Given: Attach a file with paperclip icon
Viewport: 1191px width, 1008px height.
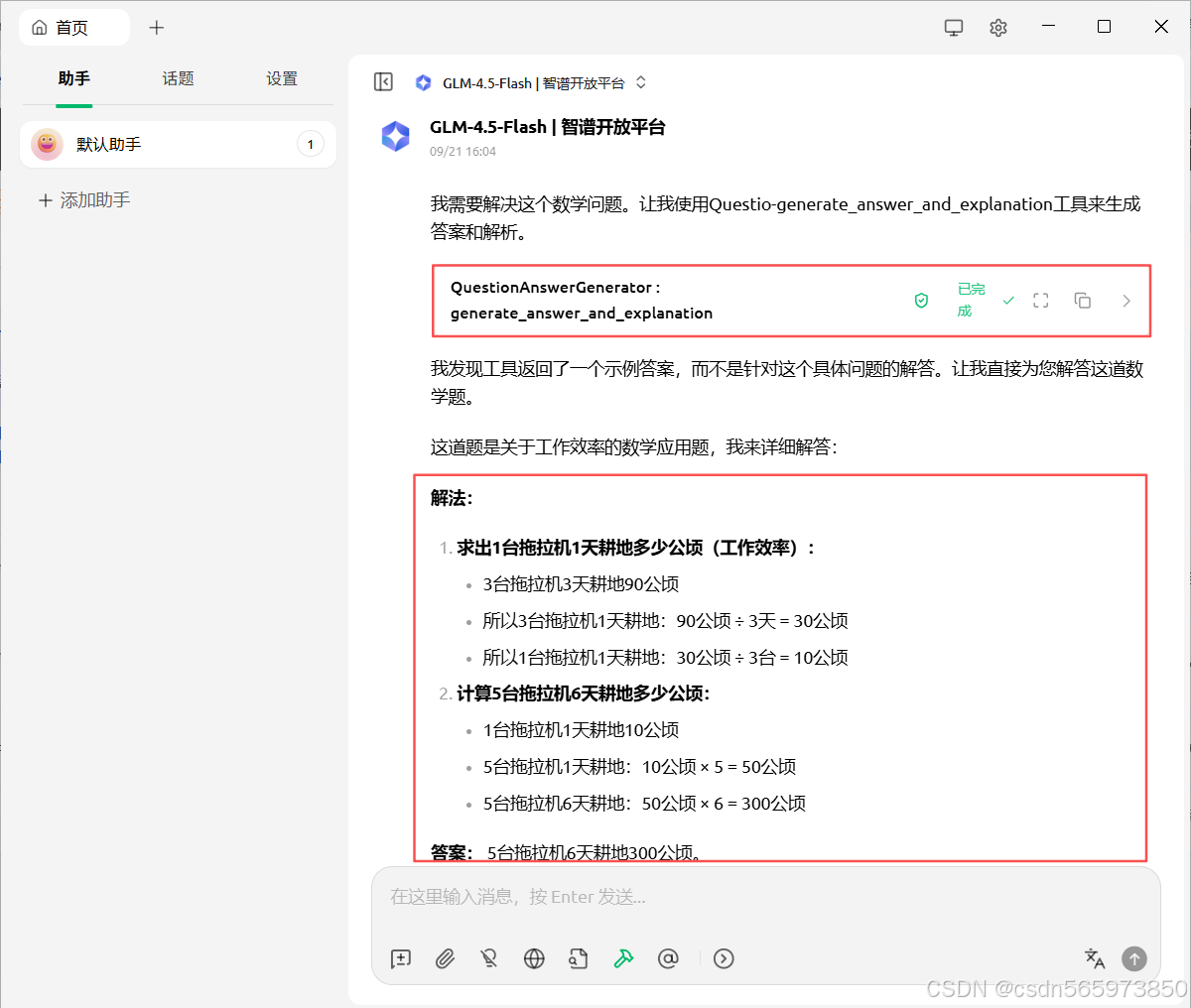Looking at the screenshot, I should click(446, 958).
